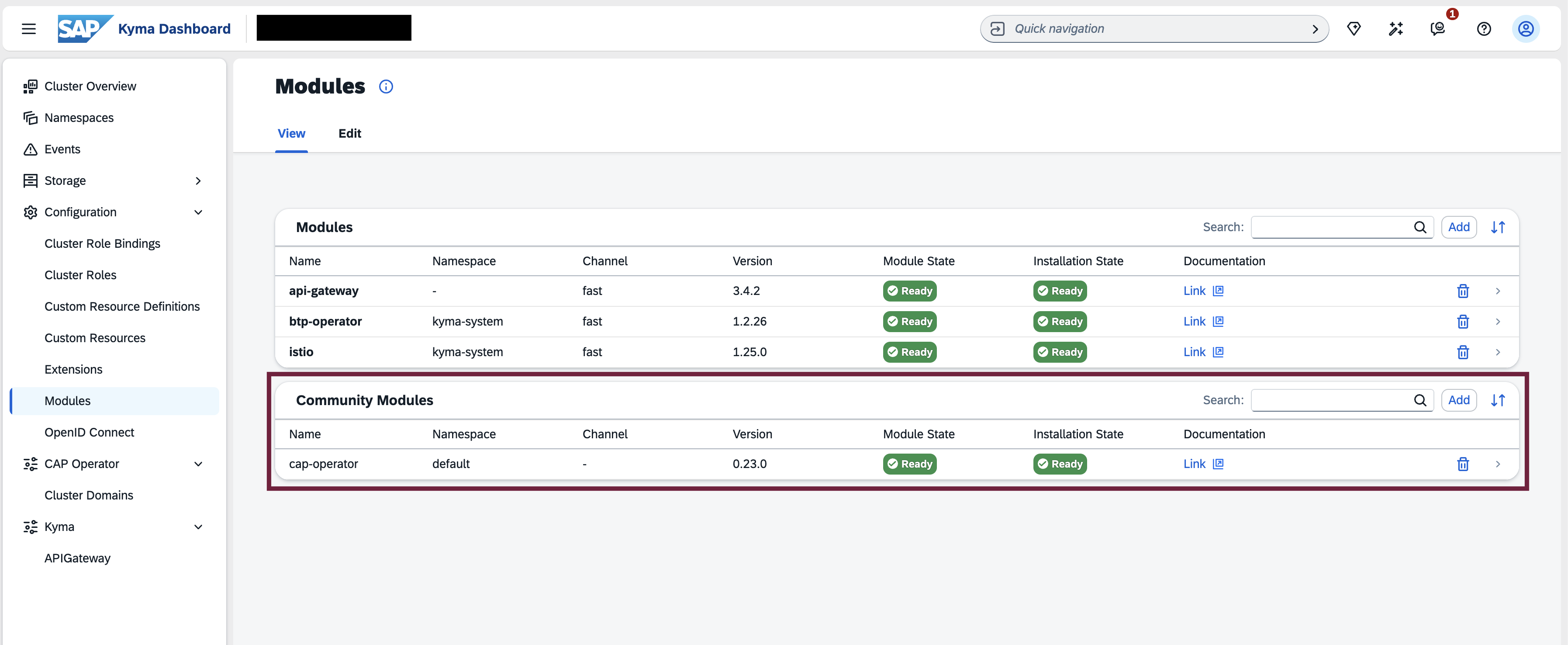The width and height of the screenshot is (1568, 645).
Task: Click the sort icon in Modules table
Action: coord(1498,227)
